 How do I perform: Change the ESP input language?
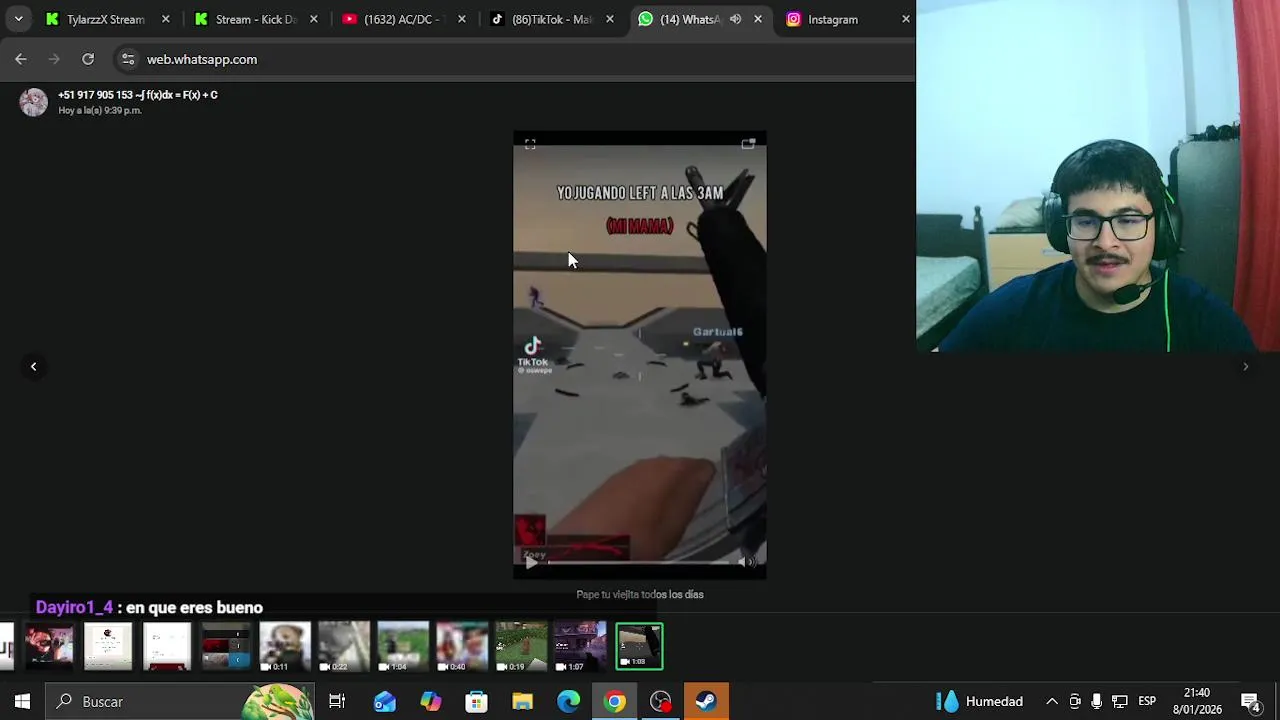click(x=1147, y=702)
